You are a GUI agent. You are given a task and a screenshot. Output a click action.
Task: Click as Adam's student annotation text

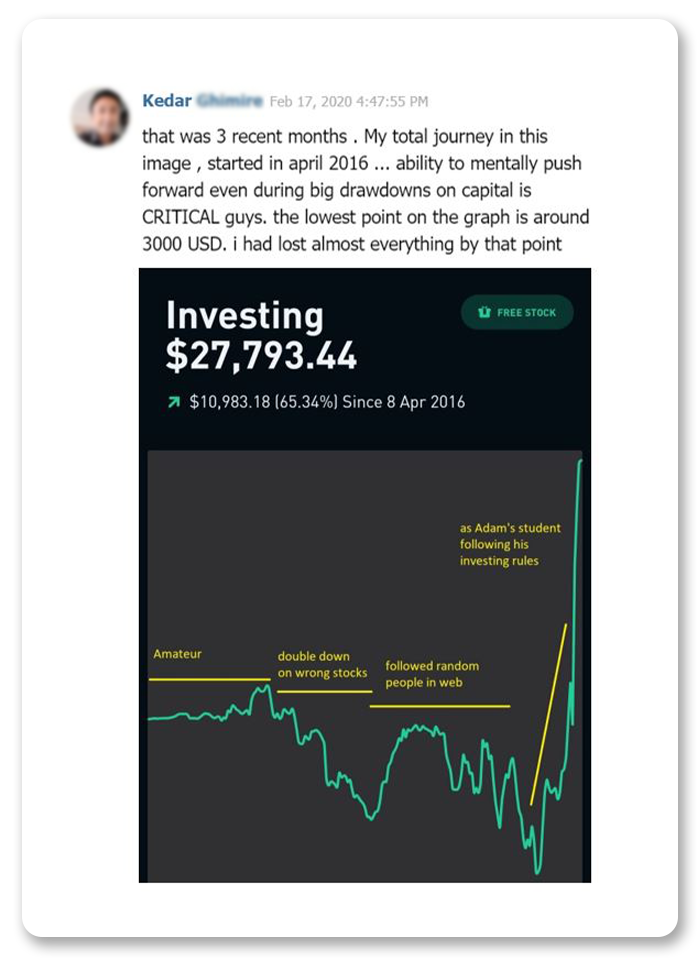pos(510,544)
